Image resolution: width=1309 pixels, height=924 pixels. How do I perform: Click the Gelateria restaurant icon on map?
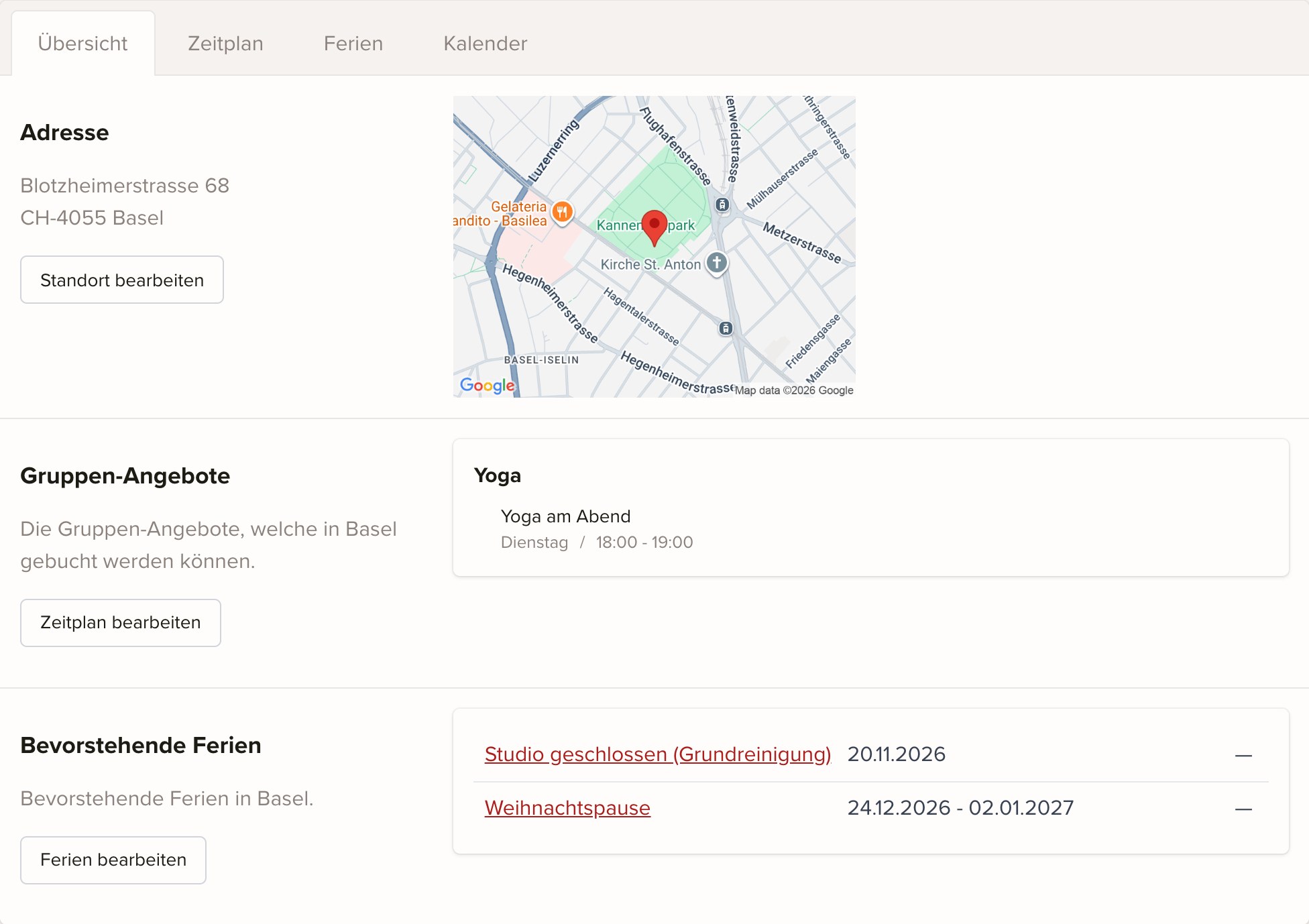[563, 213]
